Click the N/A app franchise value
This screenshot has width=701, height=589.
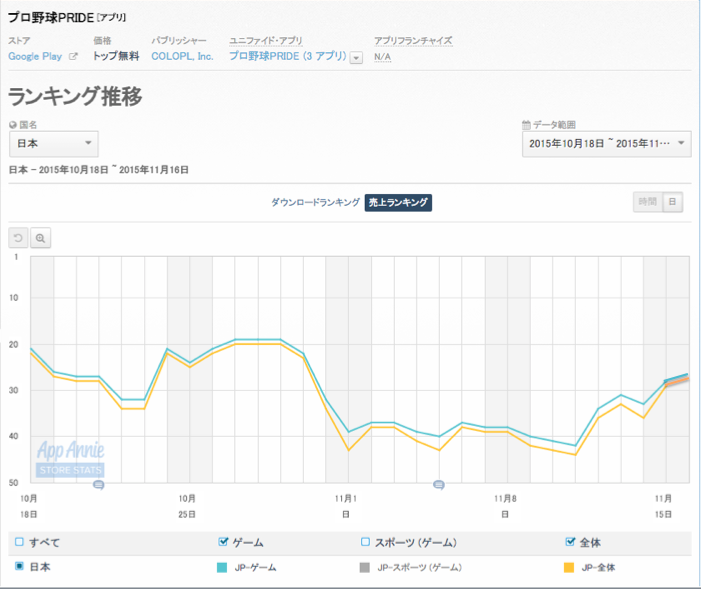382,57
